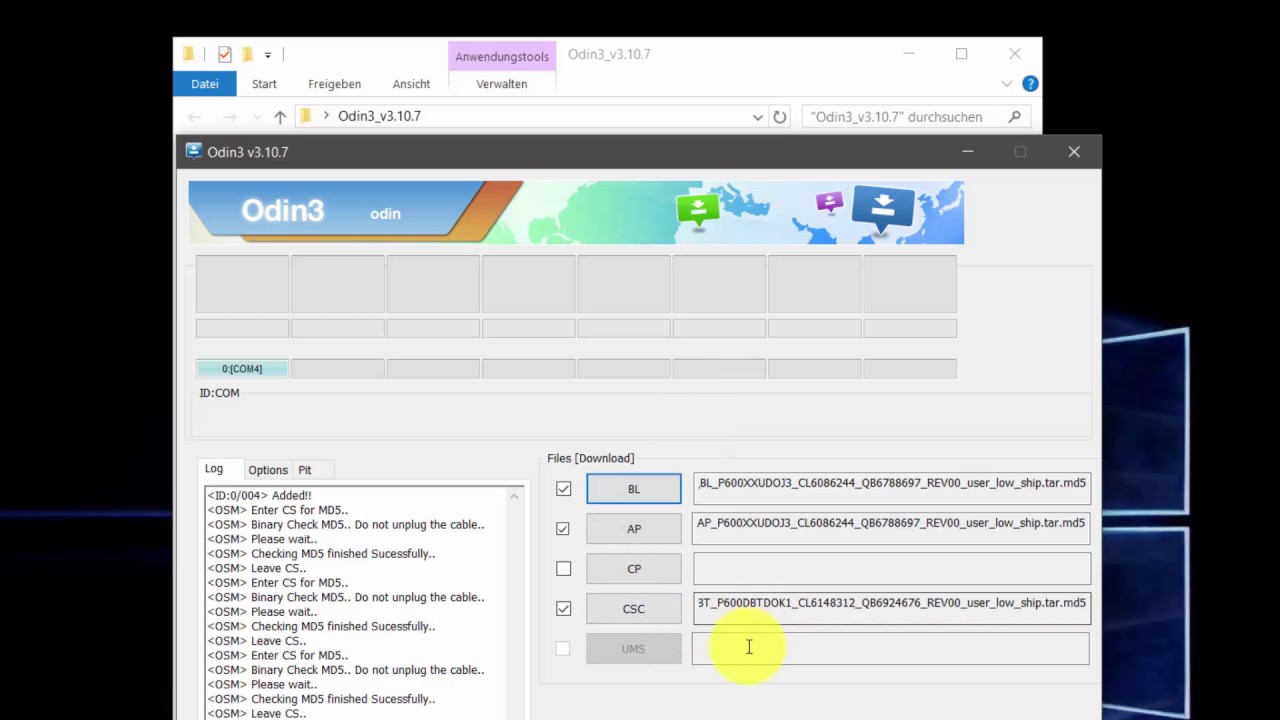The height and width of the screenshot is (720, 1280).
Task: Open the Pit tab
Action: [305, 470]
